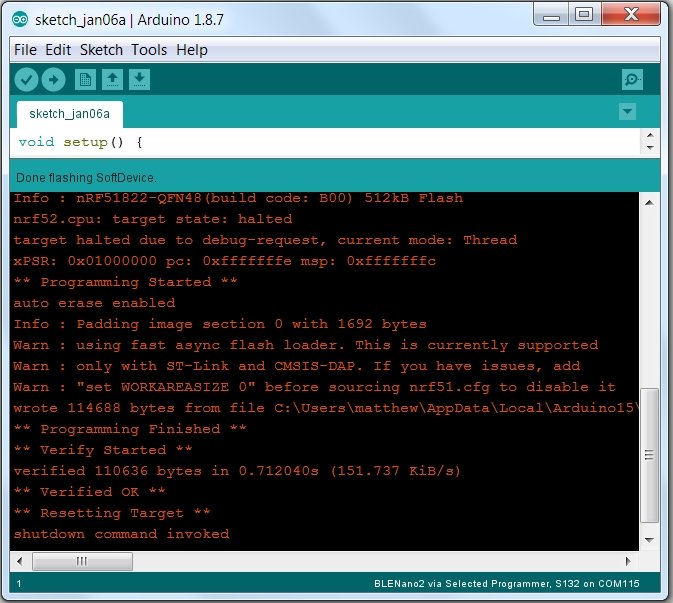Click the line number 1 in the status bar
Viewport: 673px width, 603px height.
[x=19, y=584]
